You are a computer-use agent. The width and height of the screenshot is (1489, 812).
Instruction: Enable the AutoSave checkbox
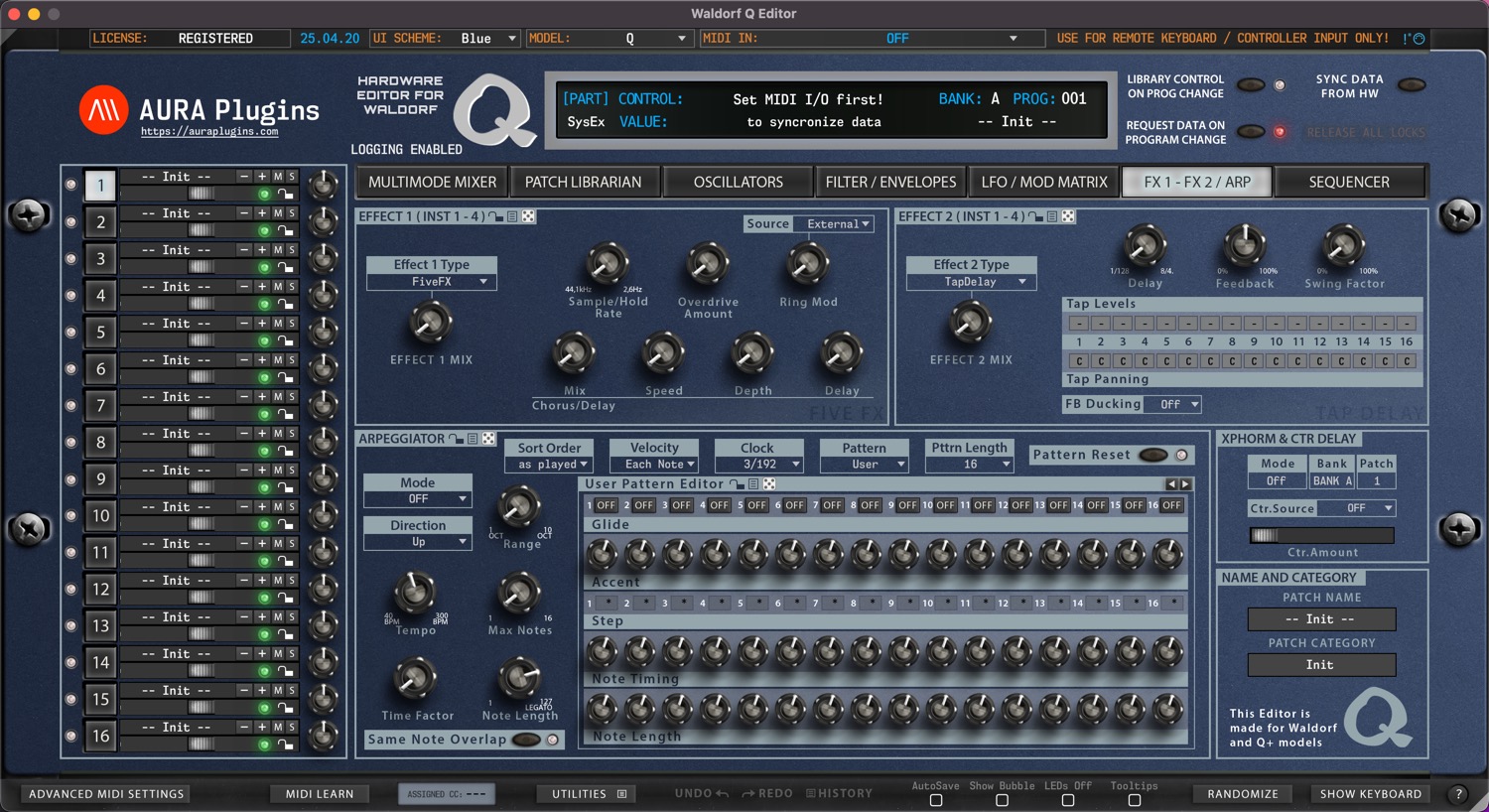pyautogui.click(x=936, y=800)
